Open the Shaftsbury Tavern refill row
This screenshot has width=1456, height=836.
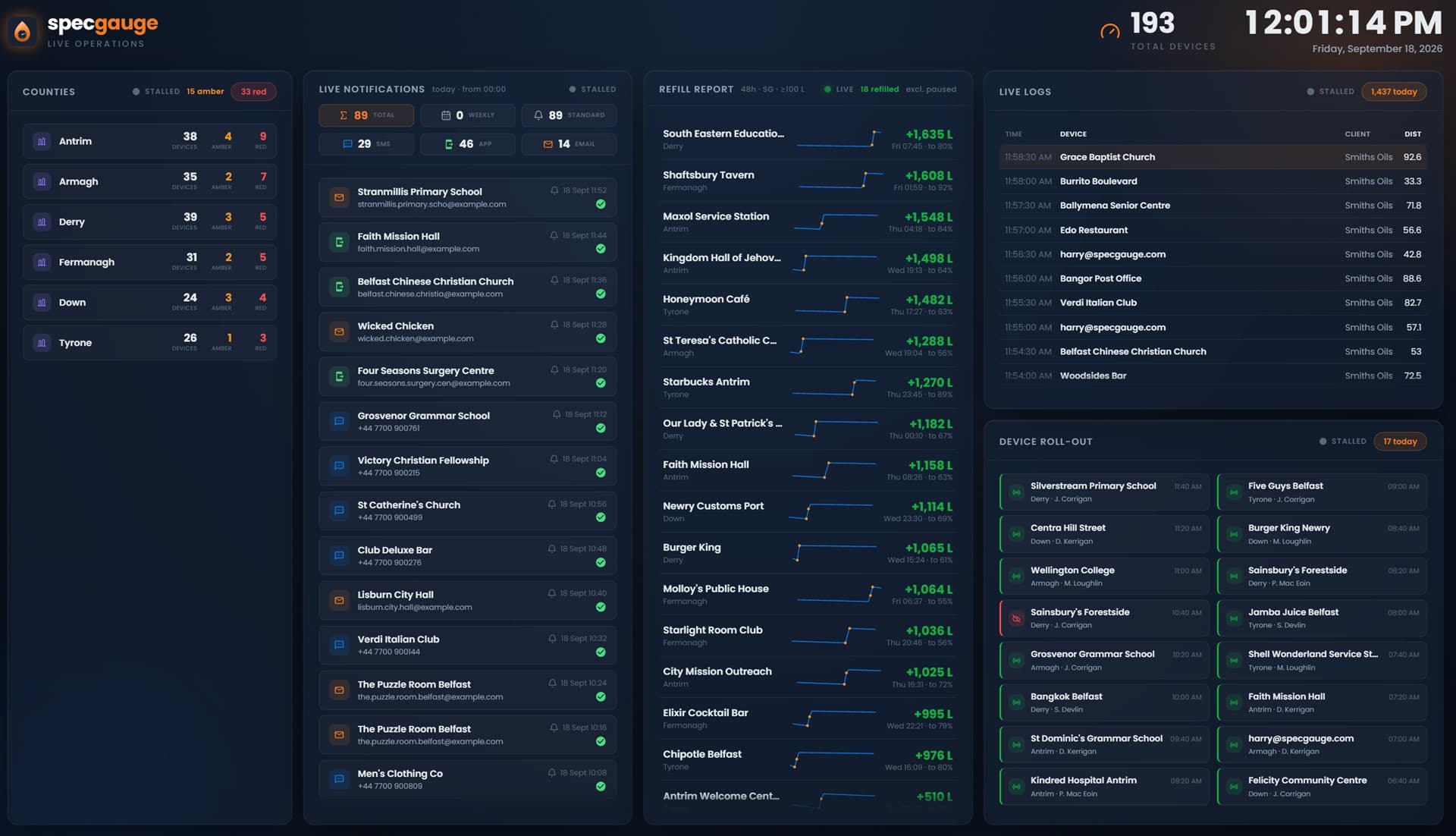click(x=808, y=181)
